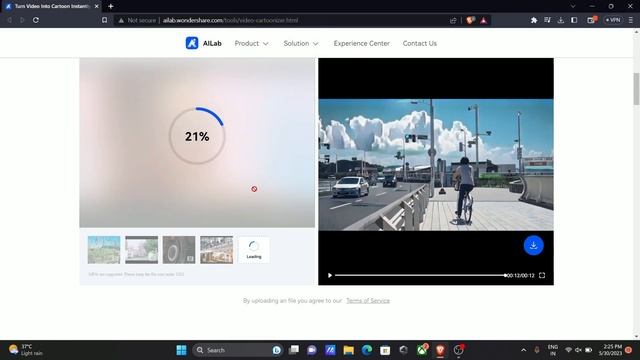Viewport: 640px width, 360px height.
Task: Click the cartoonized video frame
Action: coord(436,165)
